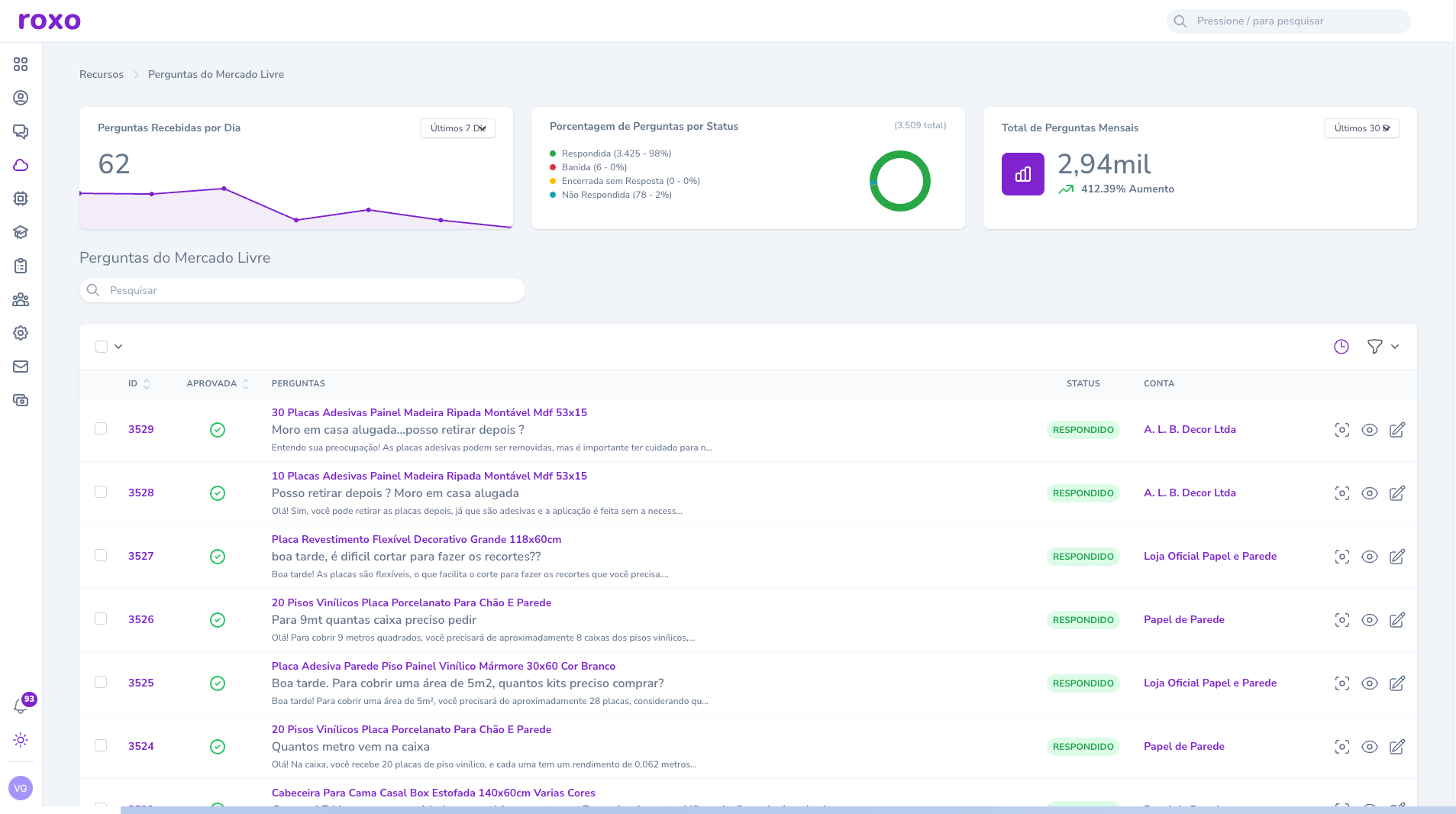Click scan icon for question 3524

coord(1342,747)
